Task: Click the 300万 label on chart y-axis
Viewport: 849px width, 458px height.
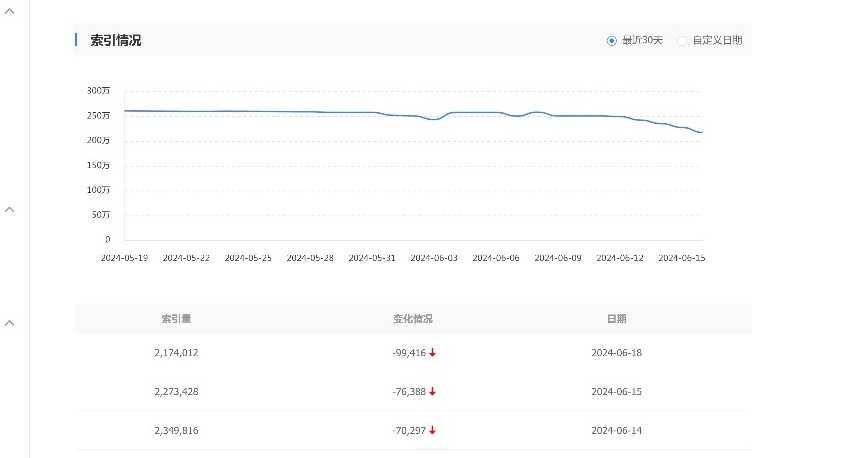Action: pos(98,91)
